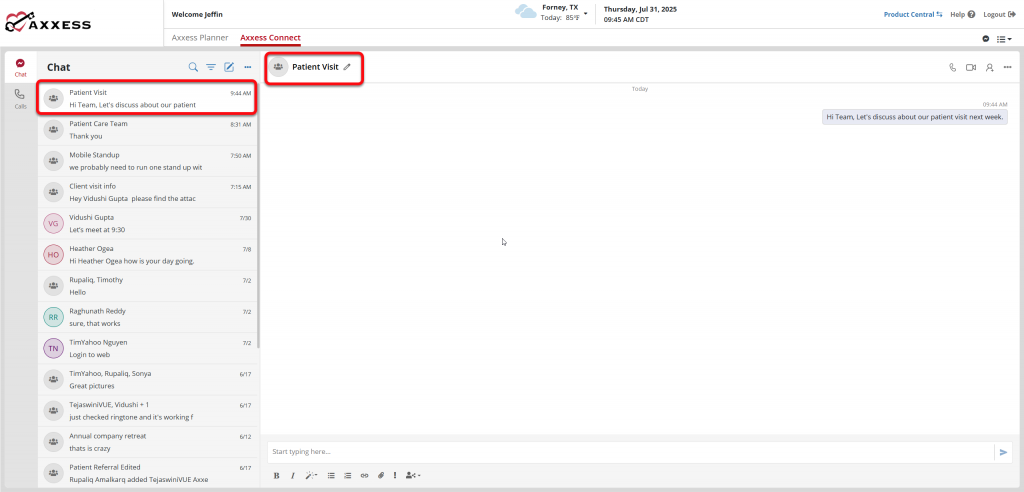Start a voice call in Patient Visit chat

952,67
